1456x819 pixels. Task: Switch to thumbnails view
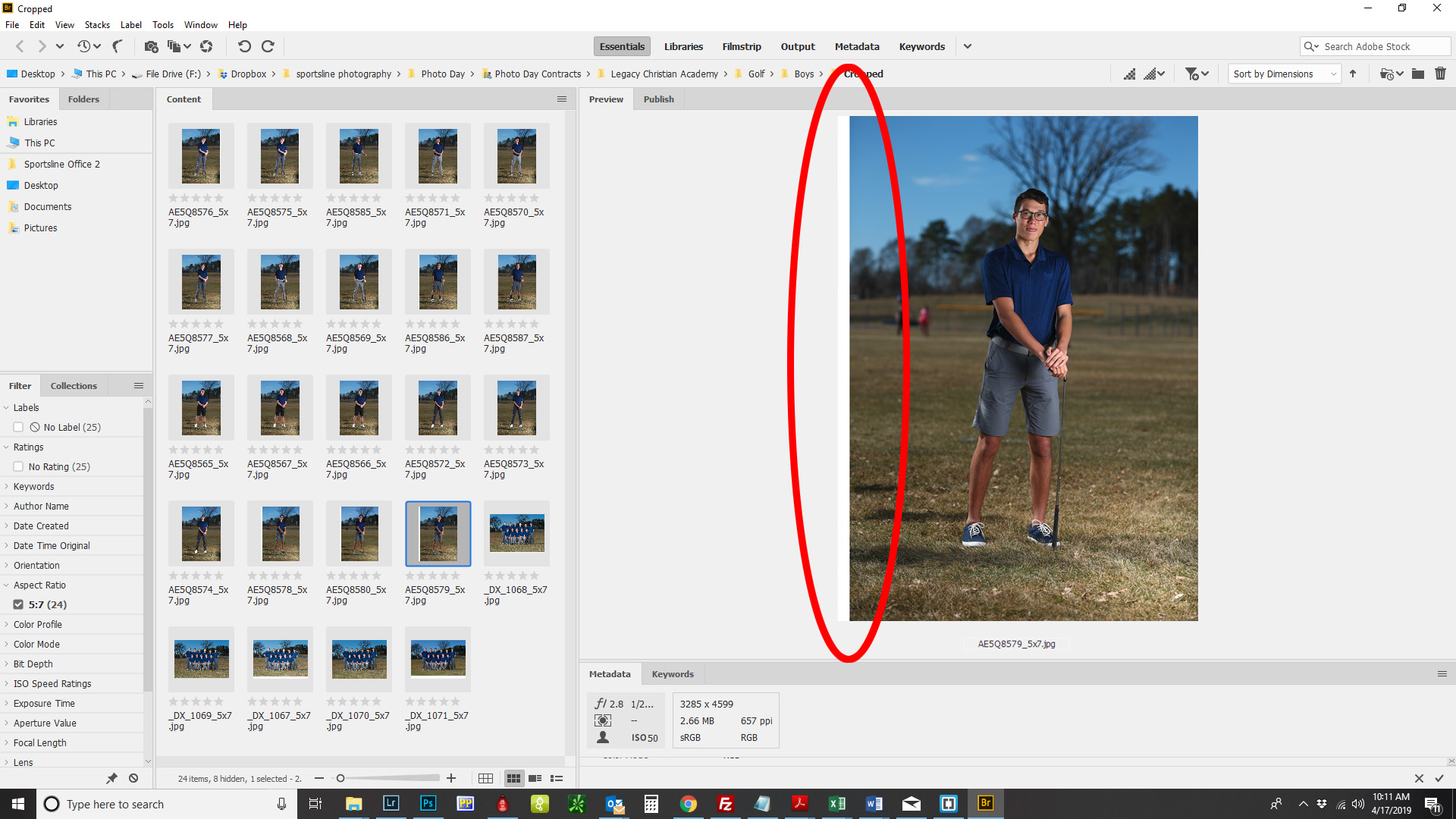click(513, 779)
